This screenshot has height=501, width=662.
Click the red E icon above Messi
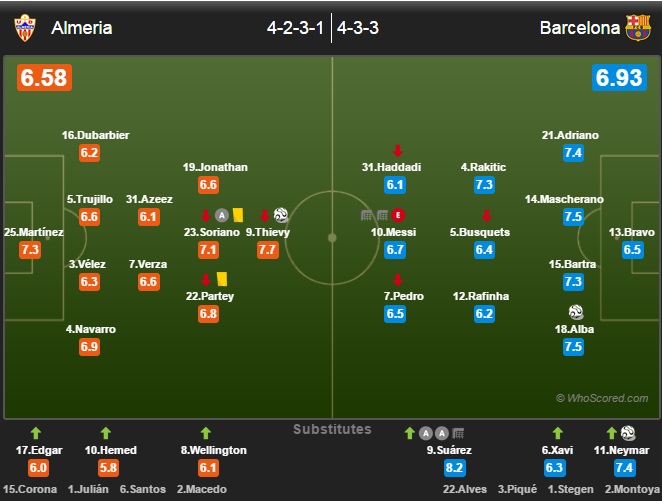pyautogui.click(x=398, y=215)
